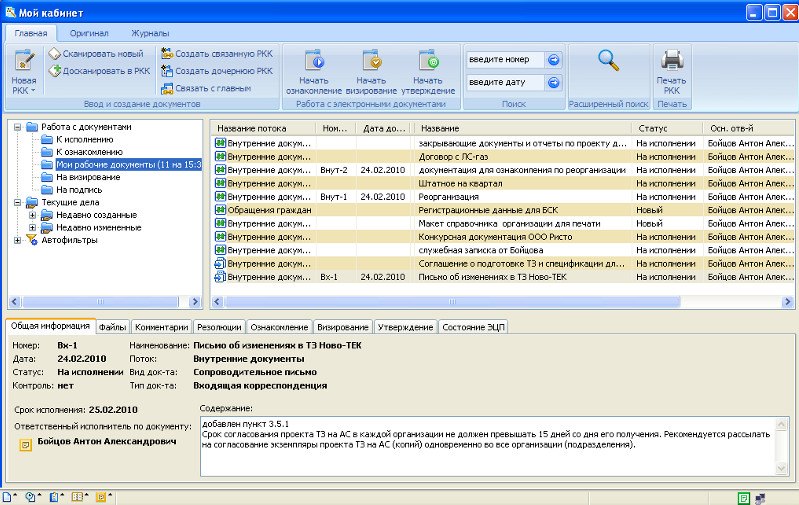Run search with number field arrow button

pos(553,60)
